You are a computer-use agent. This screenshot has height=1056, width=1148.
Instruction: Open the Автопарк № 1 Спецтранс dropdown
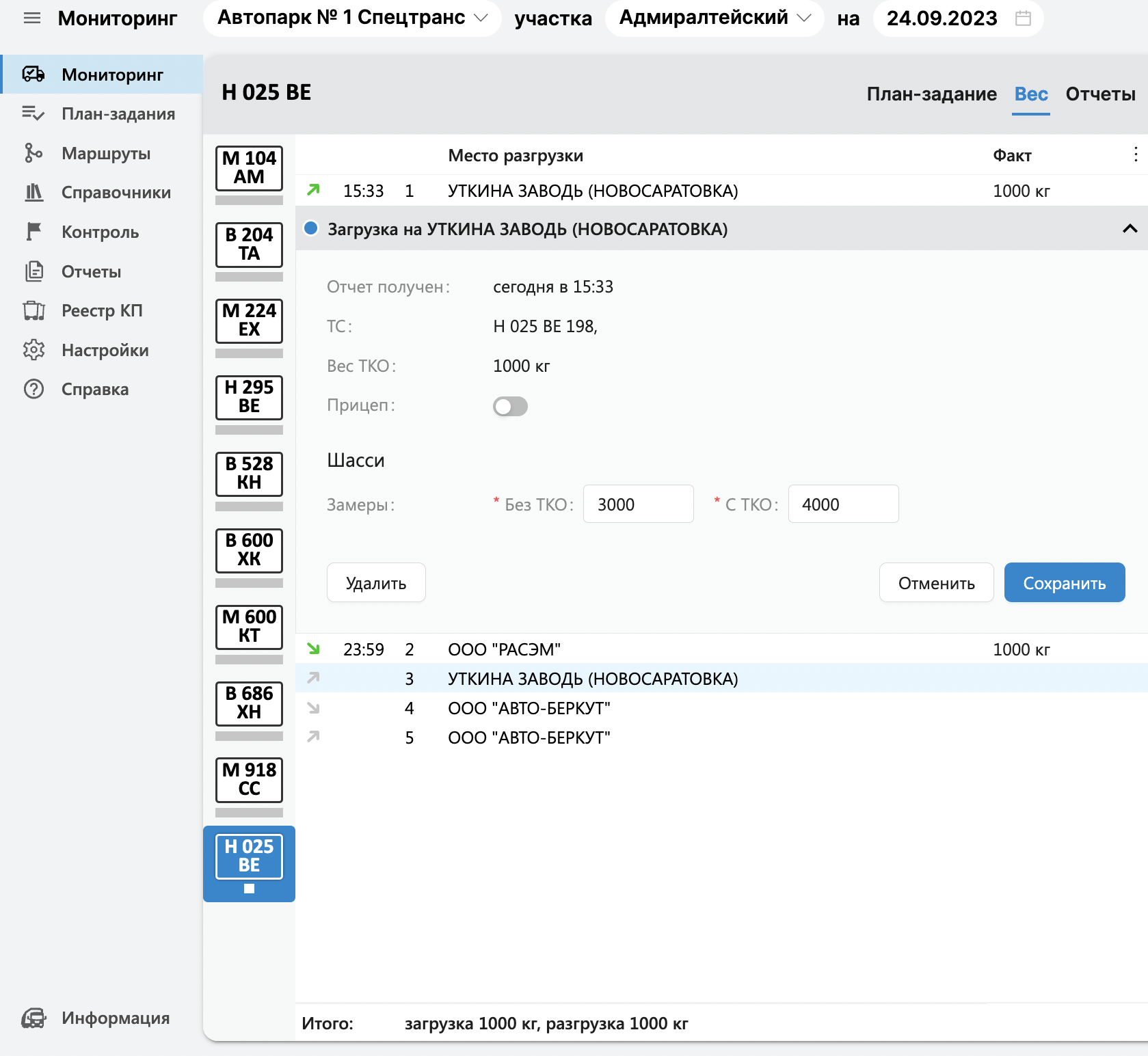pos(352,18)
